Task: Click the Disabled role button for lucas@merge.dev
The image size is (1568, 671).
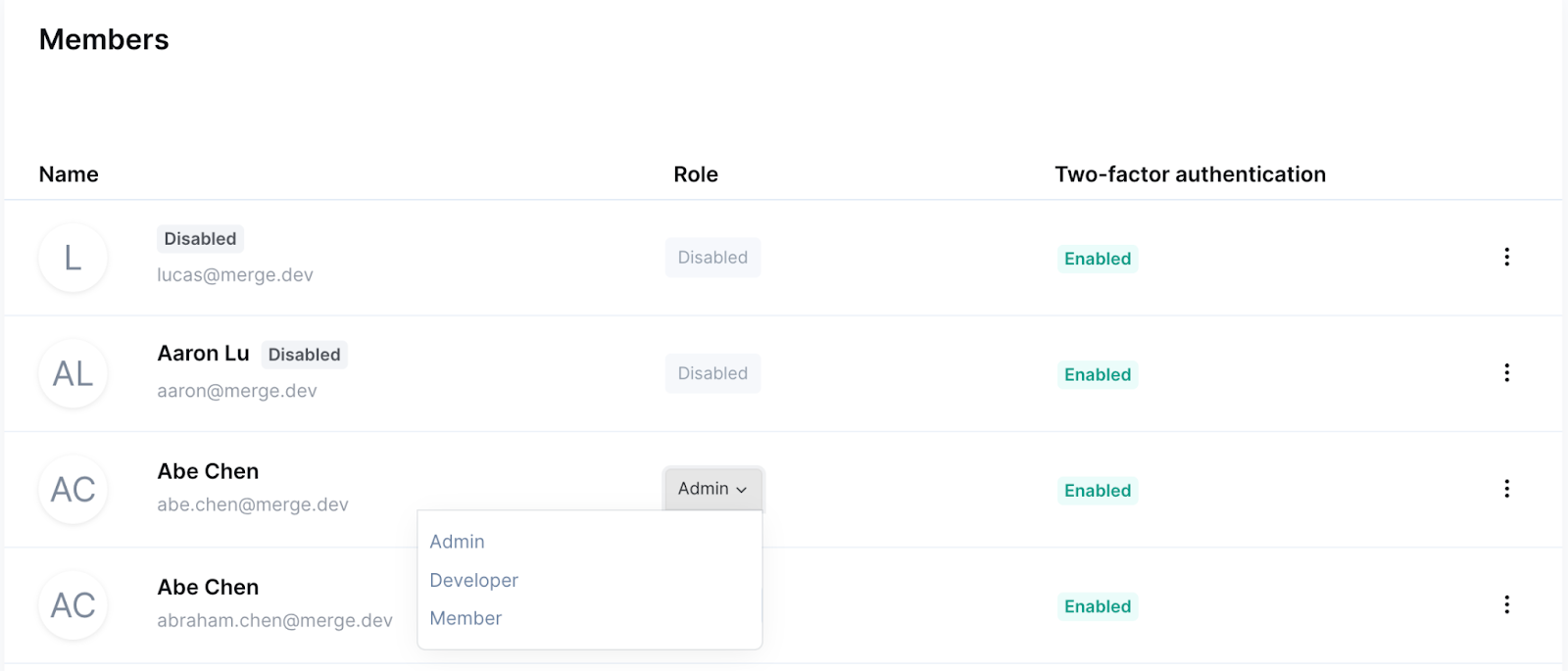Action: (x=712, y=258)
